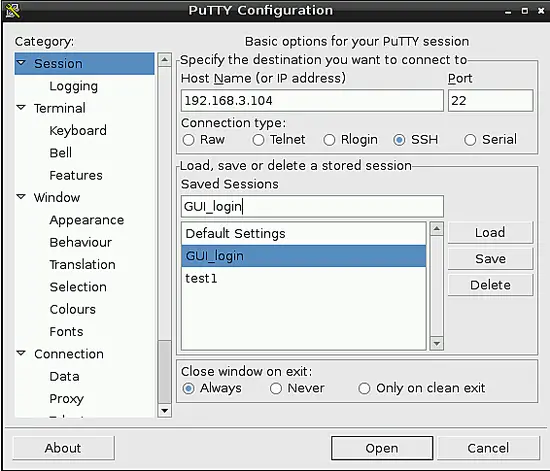The width and height of the screenshot is (550, 471).
Task: Select Serial connection type
Action: (x=470, y=140)
